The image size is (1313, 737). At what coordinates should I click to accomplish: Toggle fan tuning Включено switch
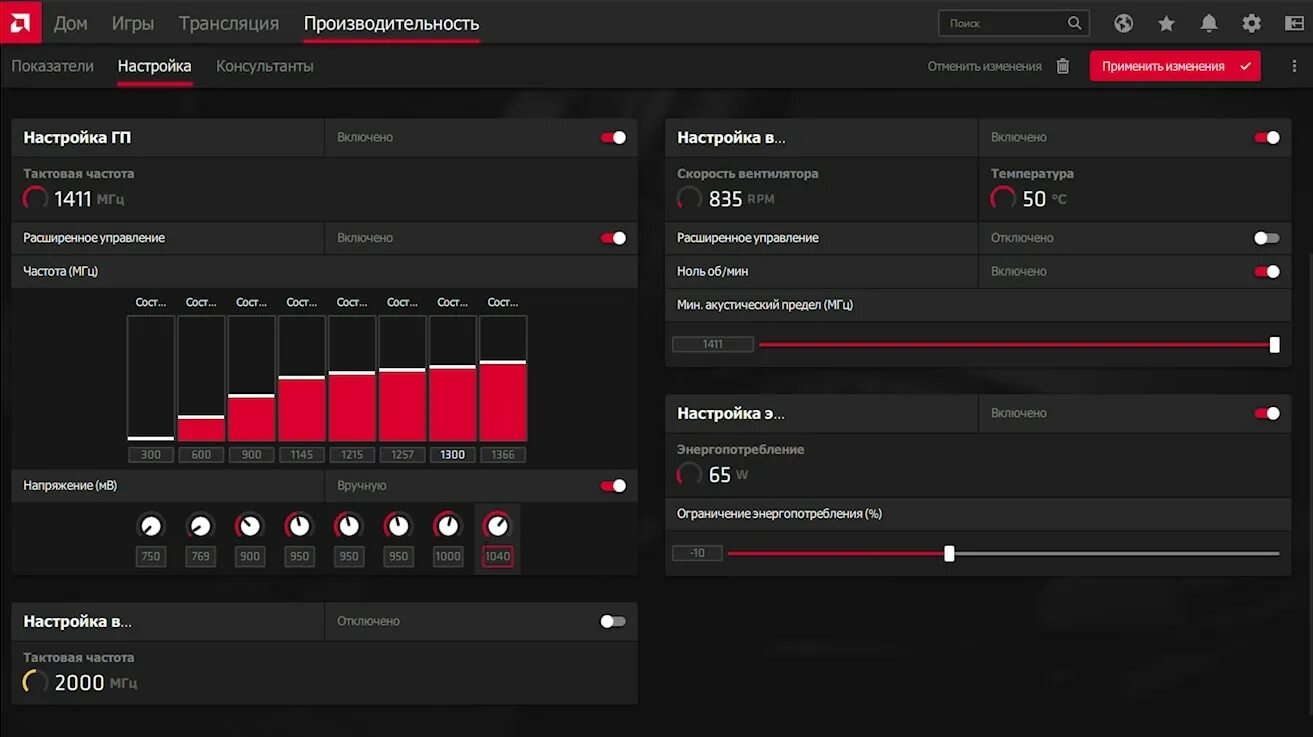pyautogui.click(x=1267, y=137)
